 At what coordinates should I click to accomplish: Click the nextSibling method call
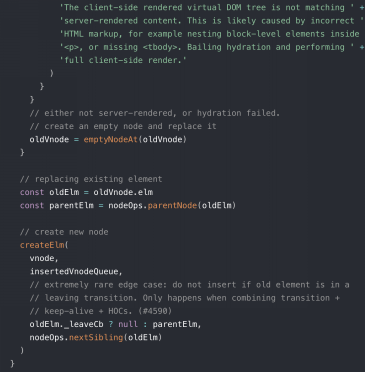tap(96, 337)
